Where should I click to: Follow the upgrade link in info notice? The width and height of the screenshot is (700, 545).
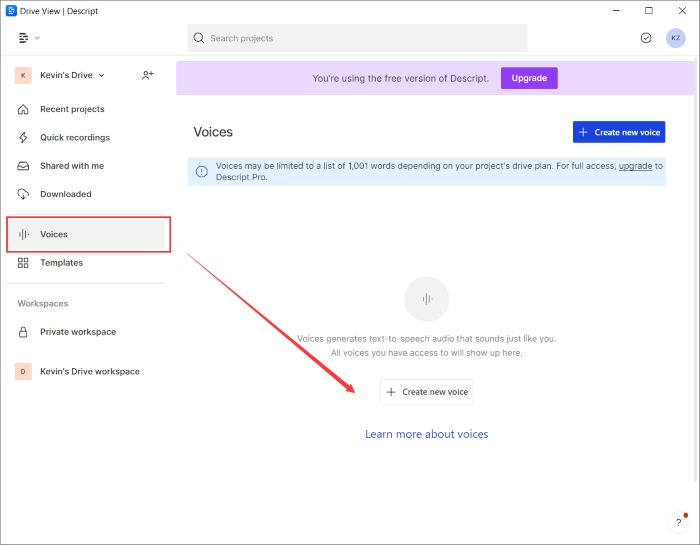coord(635,166)
